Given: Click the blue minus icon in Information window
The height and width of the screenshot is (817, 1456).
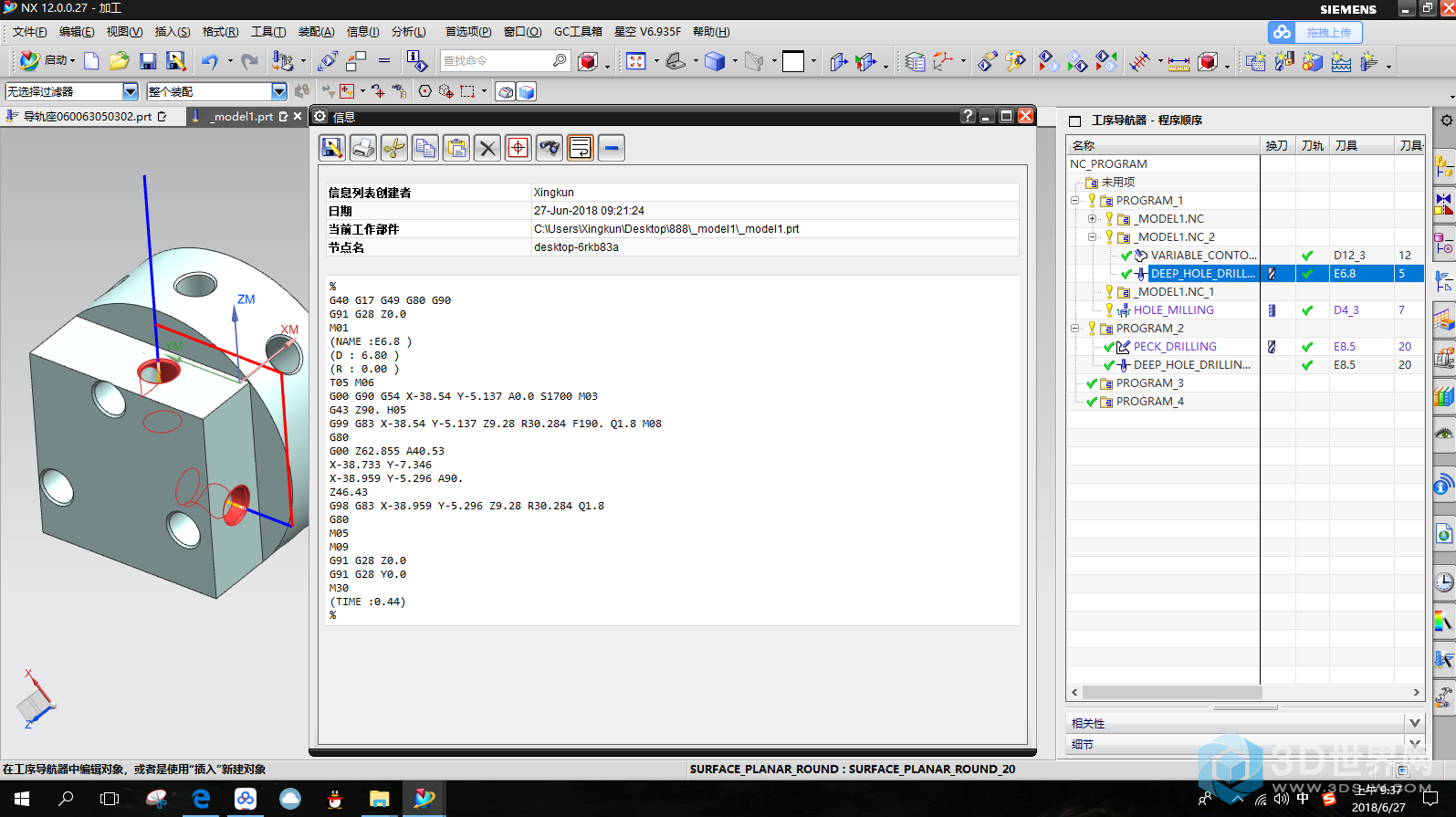Looking at the screenshot, I should pyautogui.click(x=612, y=147).
